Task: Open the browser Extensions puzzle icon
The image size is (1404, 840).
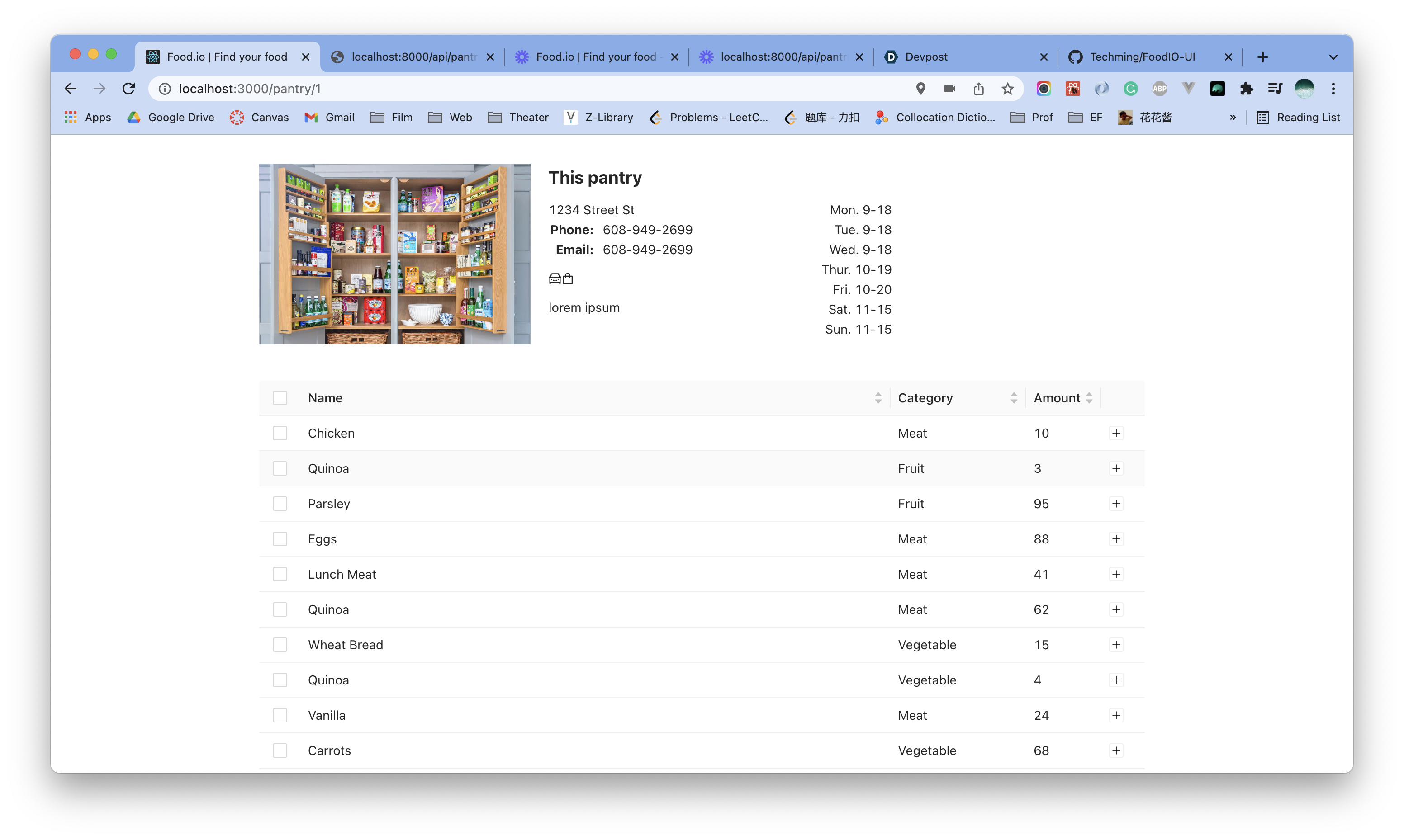Action: (1246, 89)
